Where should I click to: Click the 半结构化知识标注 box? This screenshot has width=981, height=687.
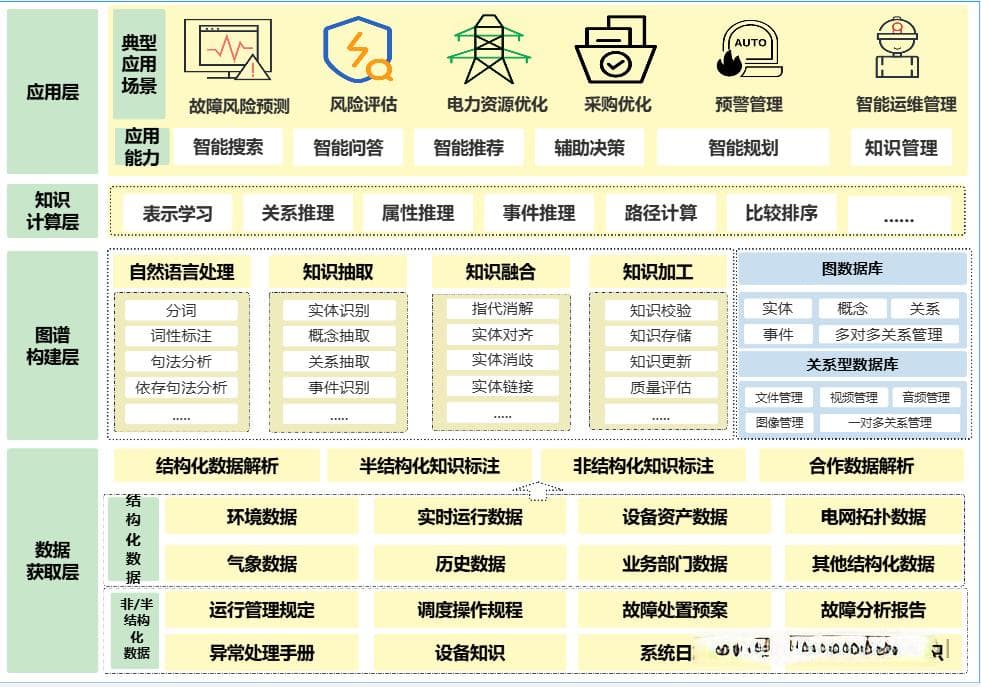[x=429, y=466]
